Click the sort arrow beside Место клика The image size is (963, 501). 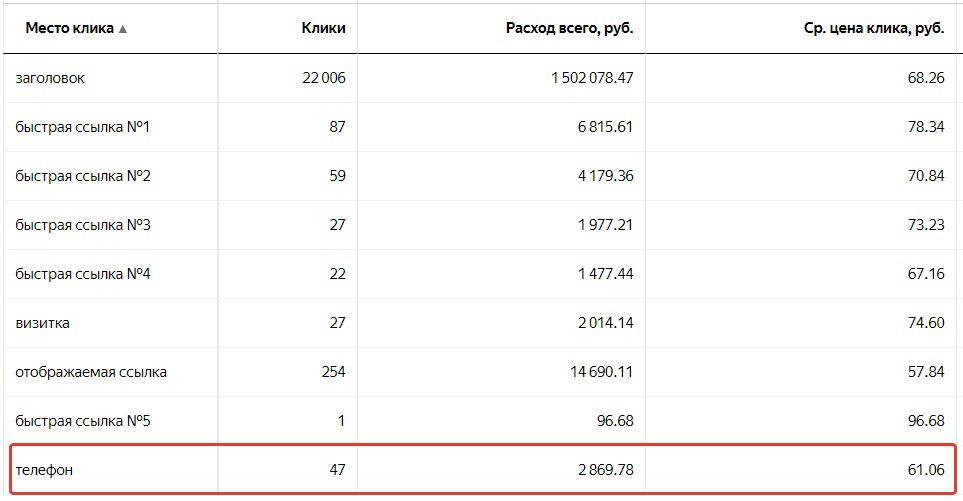pyautogui.click(x=122, y=29)
